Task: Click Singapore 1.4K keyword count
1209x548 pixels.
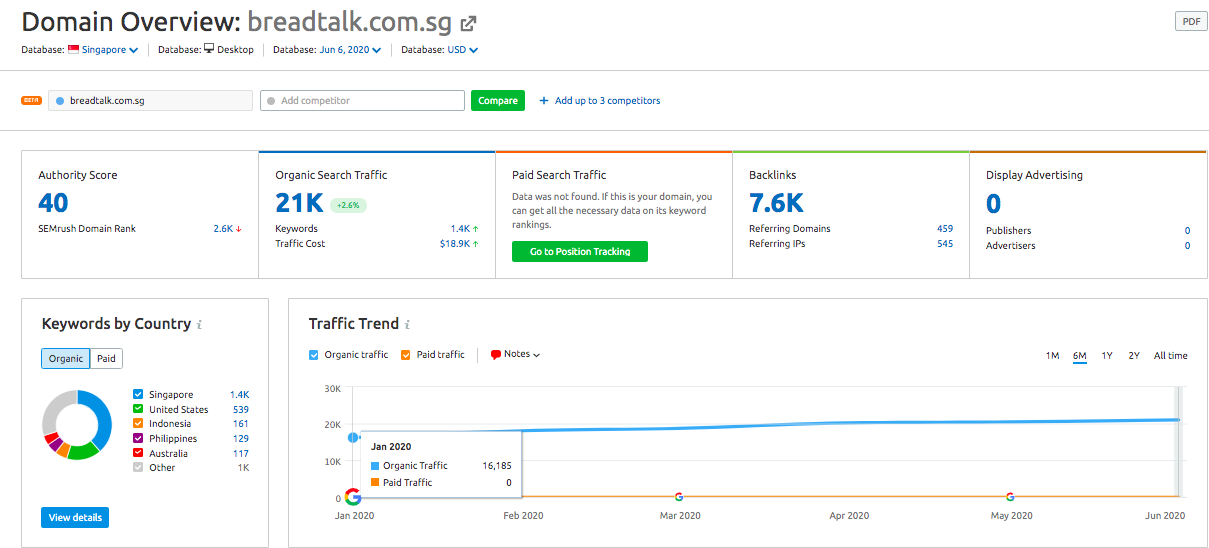Action: pyautogui.click(x=239, y=395)
